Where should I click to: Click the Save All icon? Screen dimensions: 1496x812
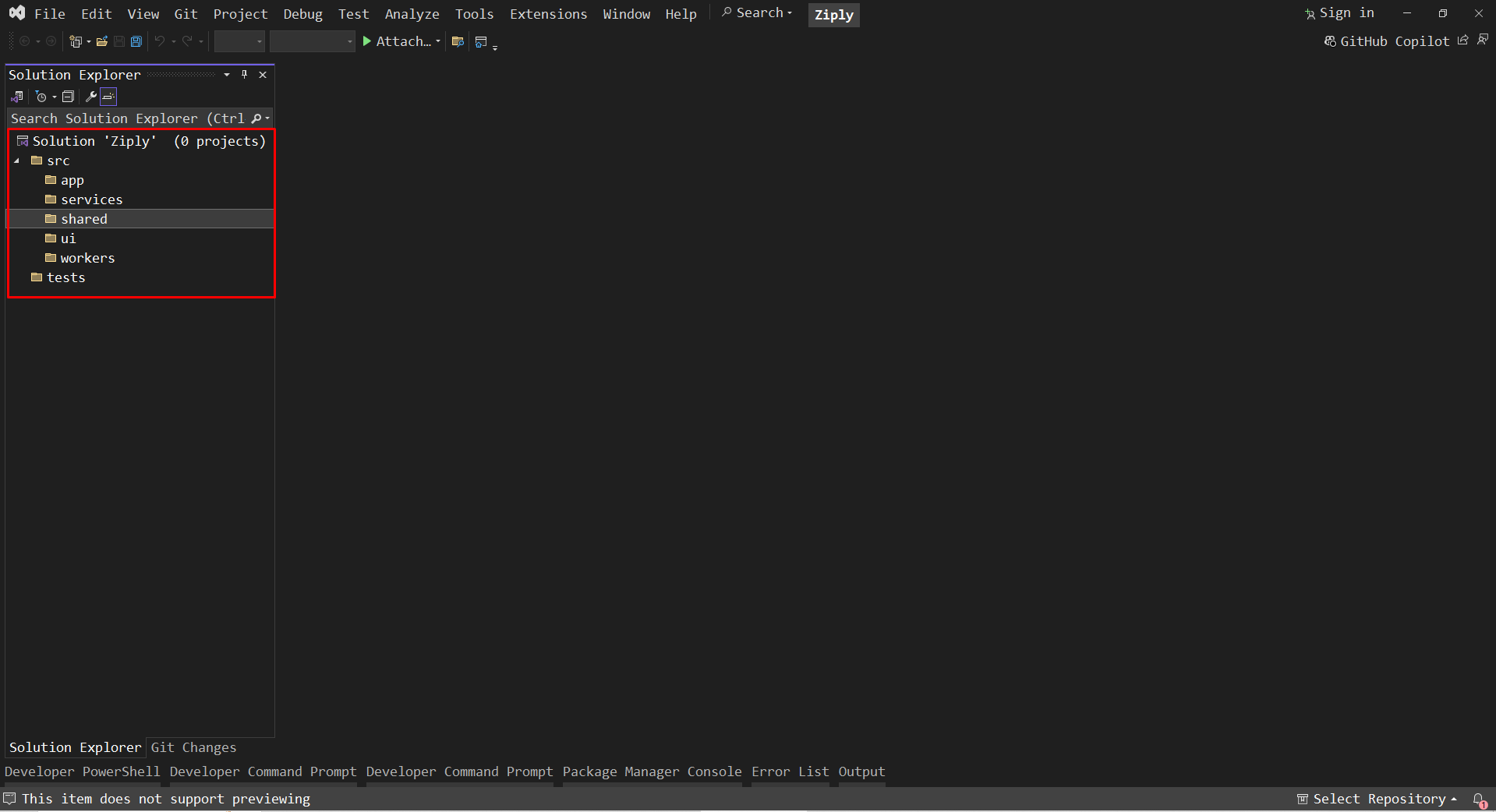(136, 41)
